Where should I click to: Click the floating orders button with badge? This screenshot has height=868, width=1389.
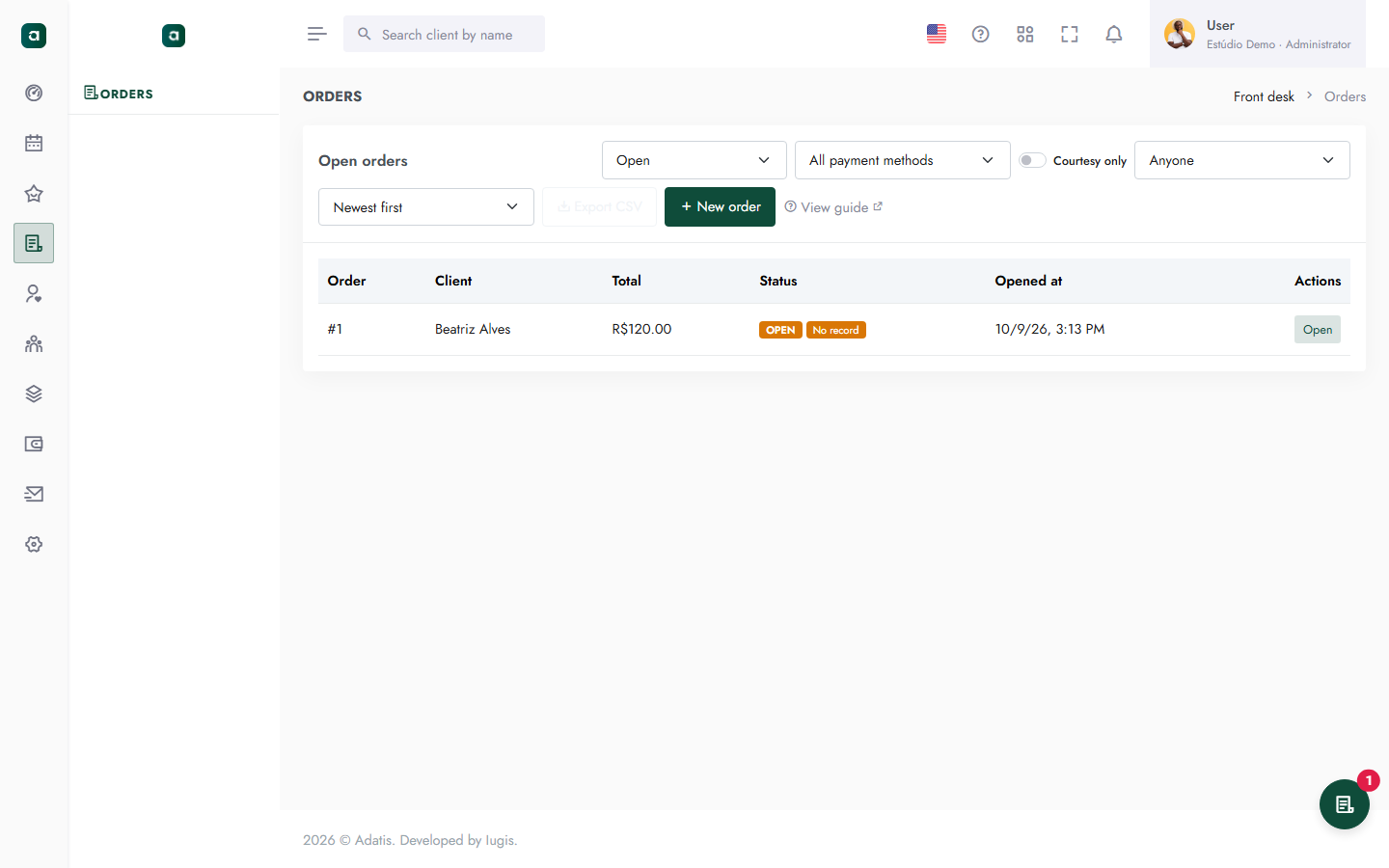(x=1345, y=804)
